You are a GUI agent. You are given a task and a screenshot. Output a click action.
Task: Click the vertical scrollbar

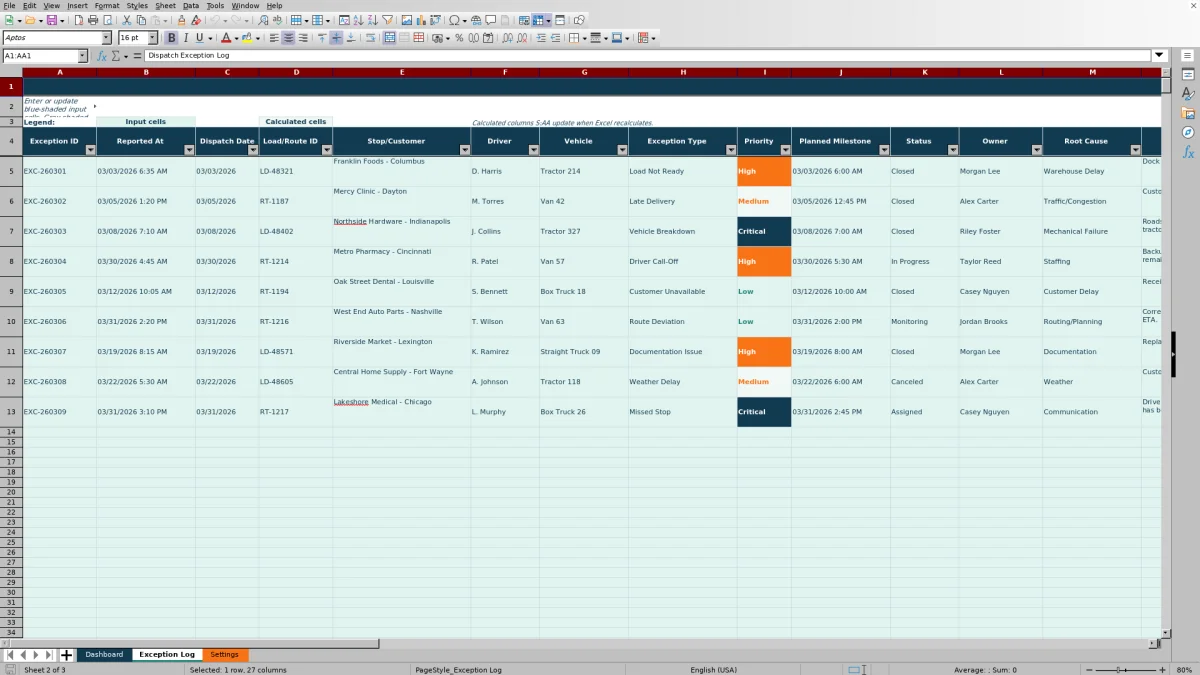(x=1166, y=350)
